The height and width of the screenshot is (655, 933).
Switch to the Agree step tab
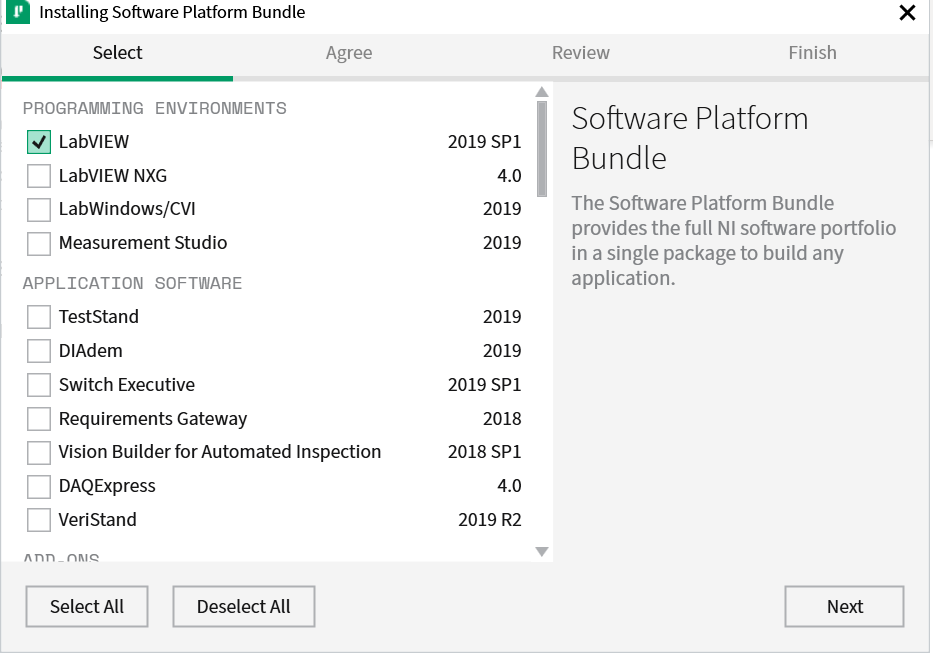pyautogui.click(x=349, y=53)
